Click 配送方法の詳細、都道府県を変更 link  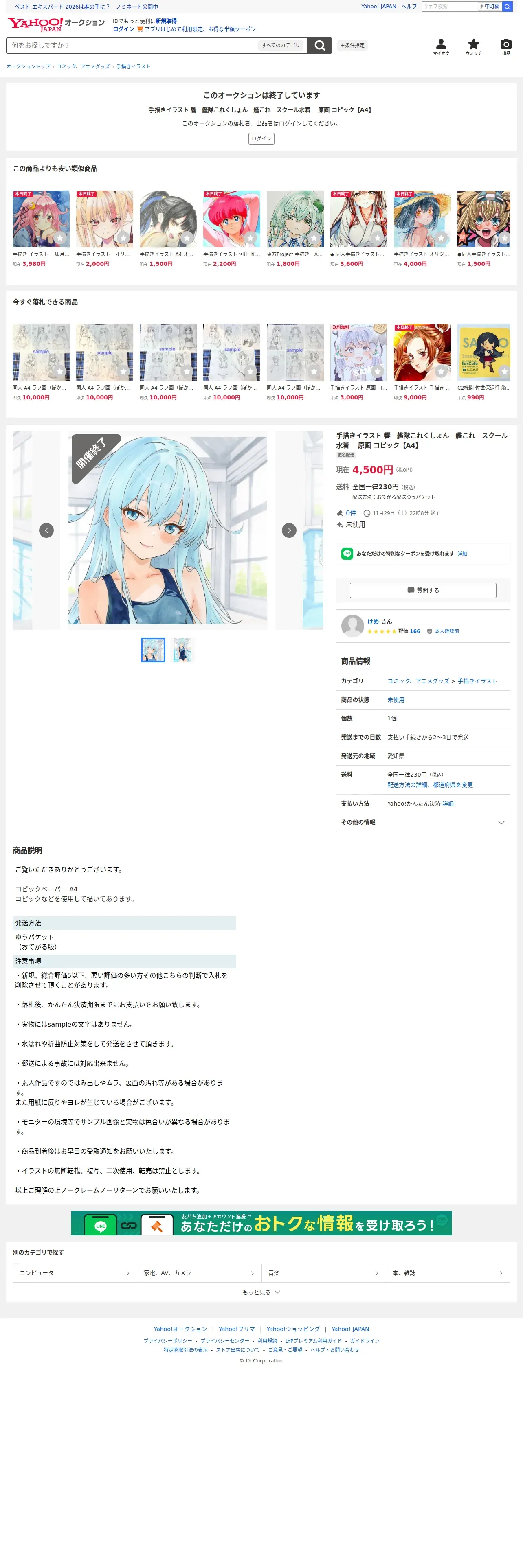430,785
